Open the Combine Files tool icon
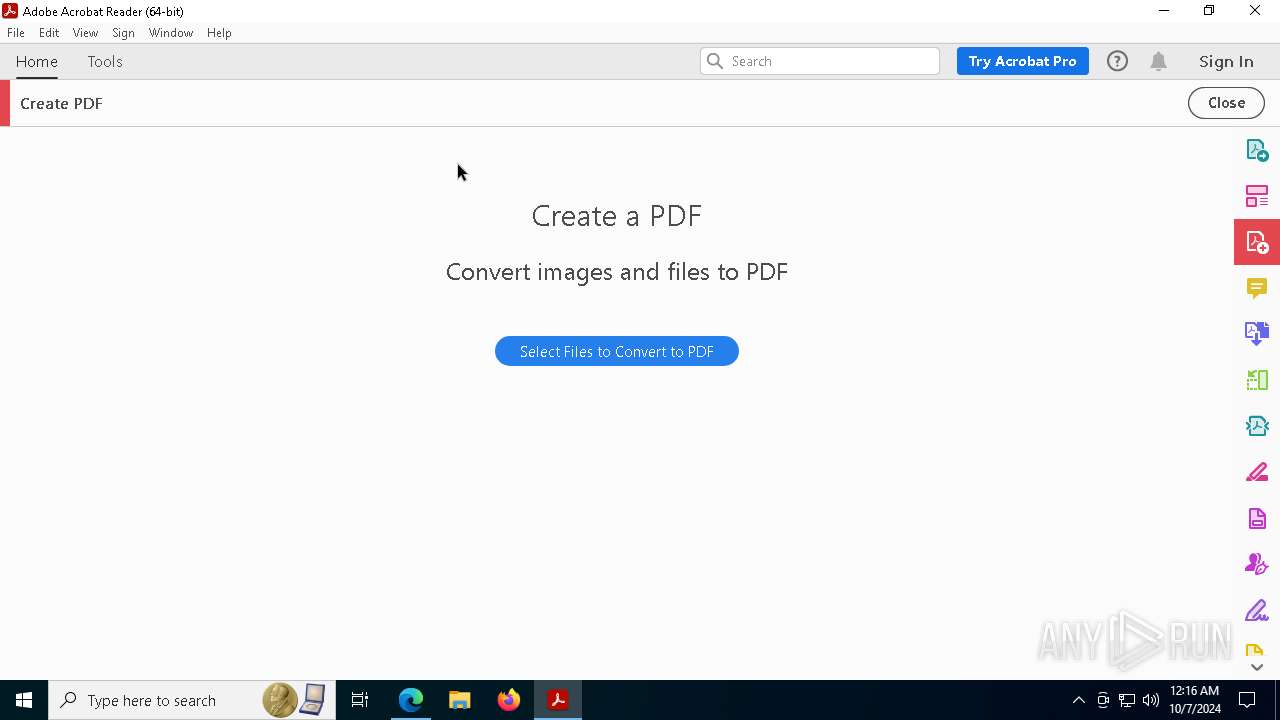Image resolution: width=1280 pixels, height=720 pixels. coord(1257,334)
